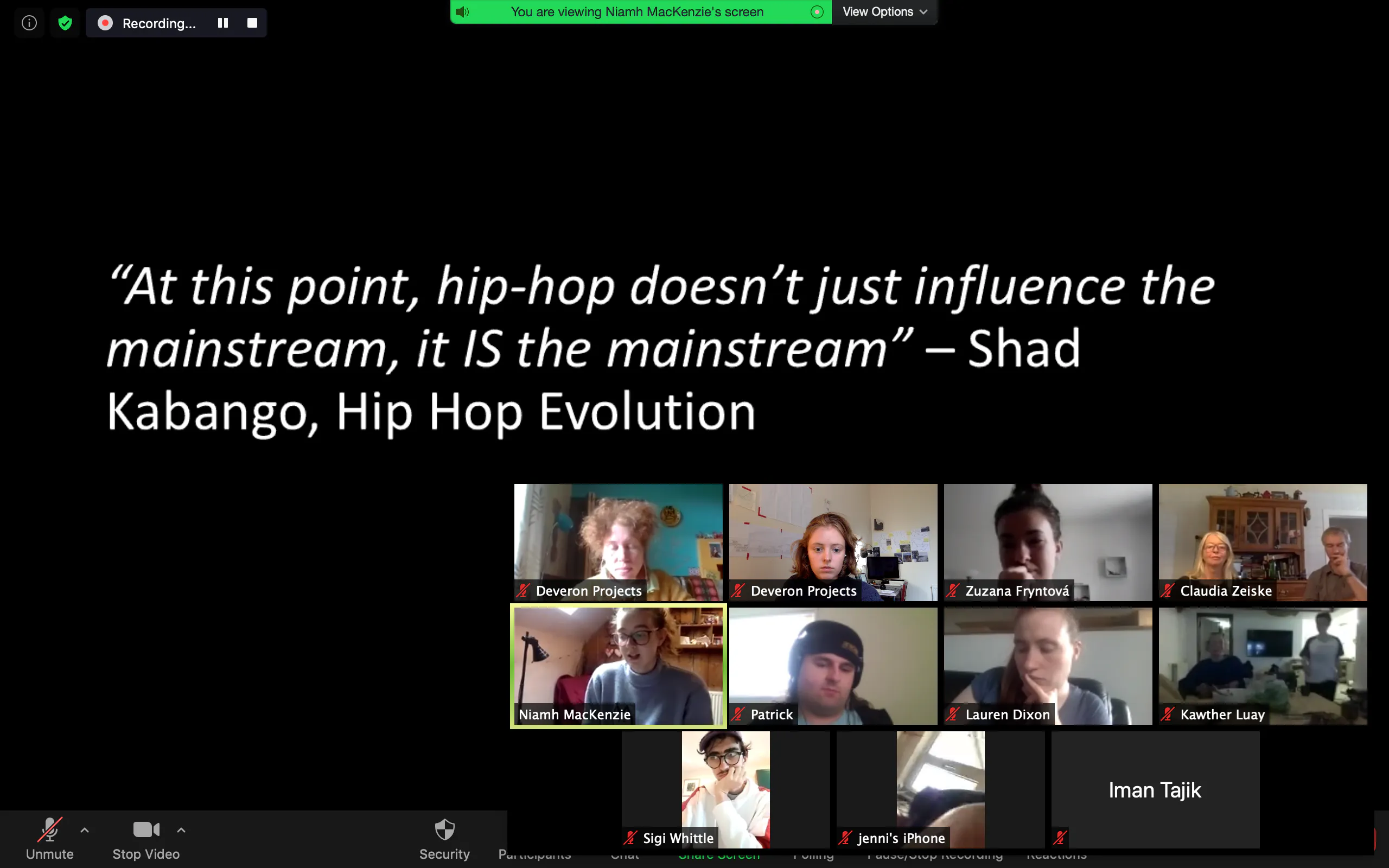The height and width of the screenshot is (868, 1389).
Task: Click muted mic icon on Lauren Dixon
Action: [x=953, y=714]
